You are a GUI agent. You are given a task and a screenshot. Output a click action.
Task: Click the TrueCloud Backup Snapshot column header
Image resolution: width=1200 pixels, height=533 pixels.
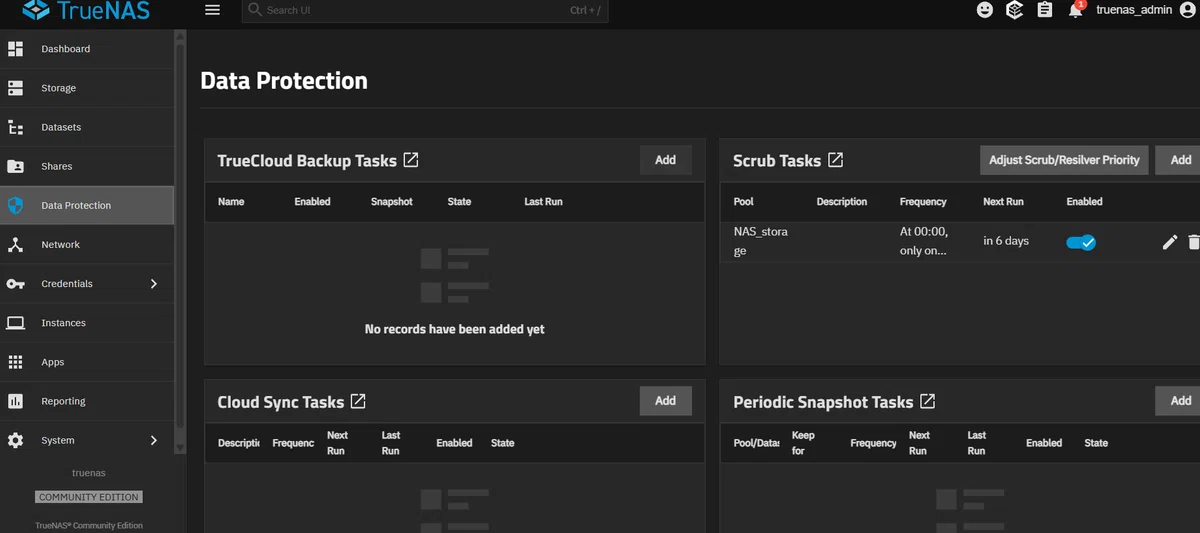[392, 202]
